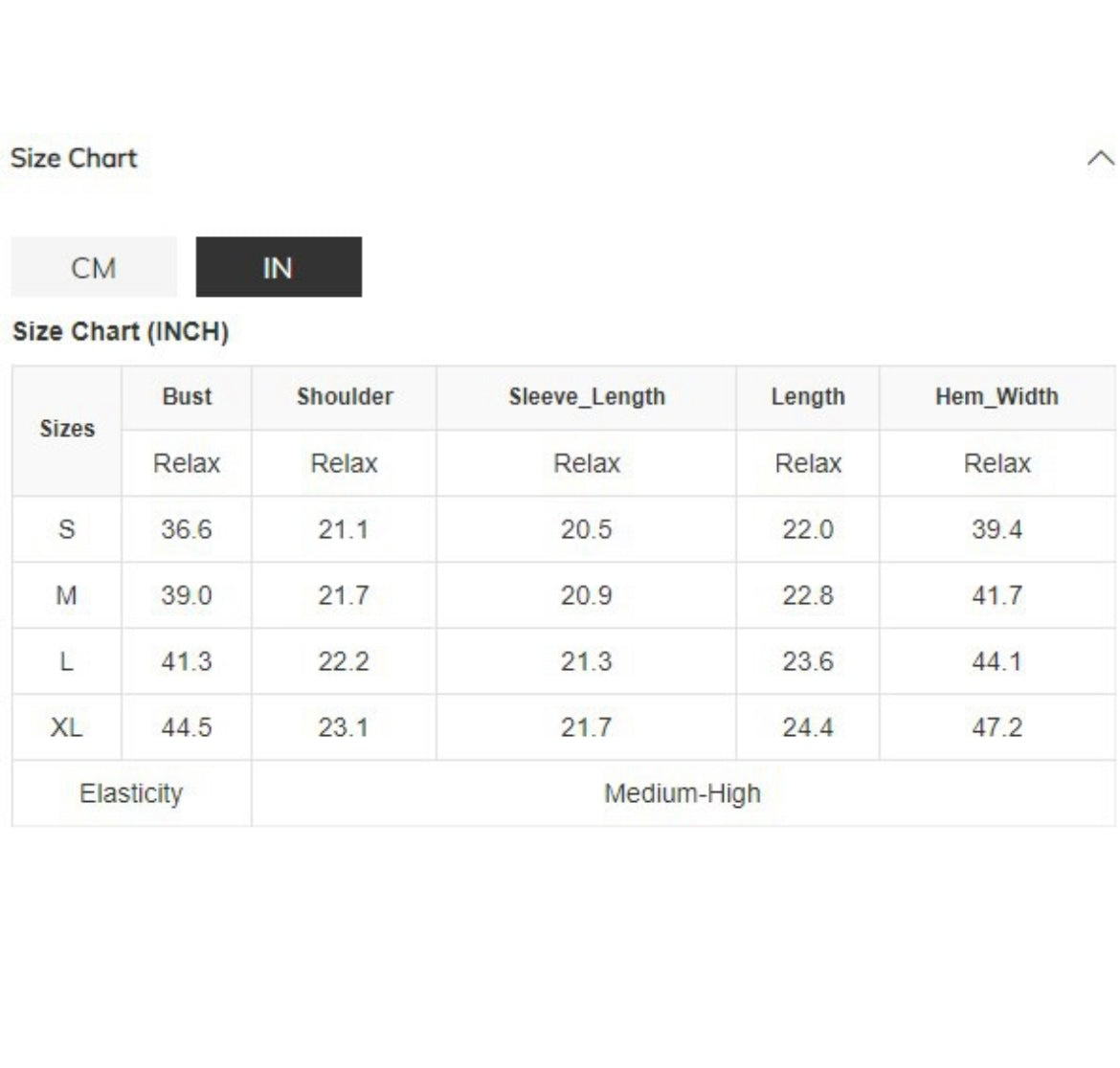The height and width of the screenshot is (1068, 1120).
Task: Select the XL size row label
Action: tap(66, 727)
